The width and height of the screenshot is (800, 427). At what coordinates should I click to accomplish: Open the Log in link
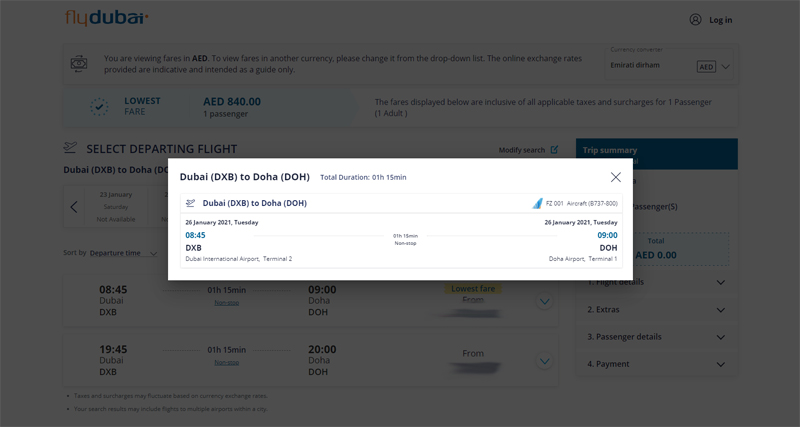coord(720,20)
